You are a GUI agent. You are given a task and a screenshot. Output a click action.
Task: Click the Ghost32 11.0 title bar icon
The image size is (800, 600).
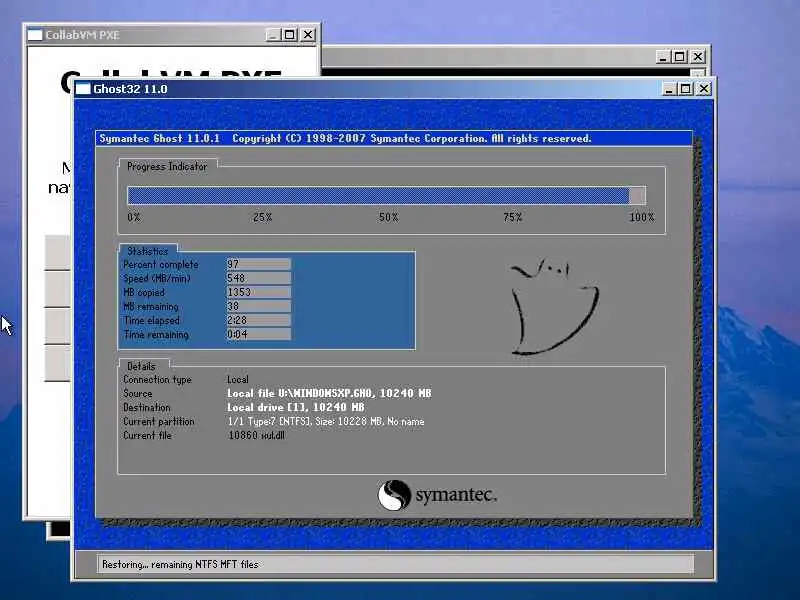coord(83,89)
